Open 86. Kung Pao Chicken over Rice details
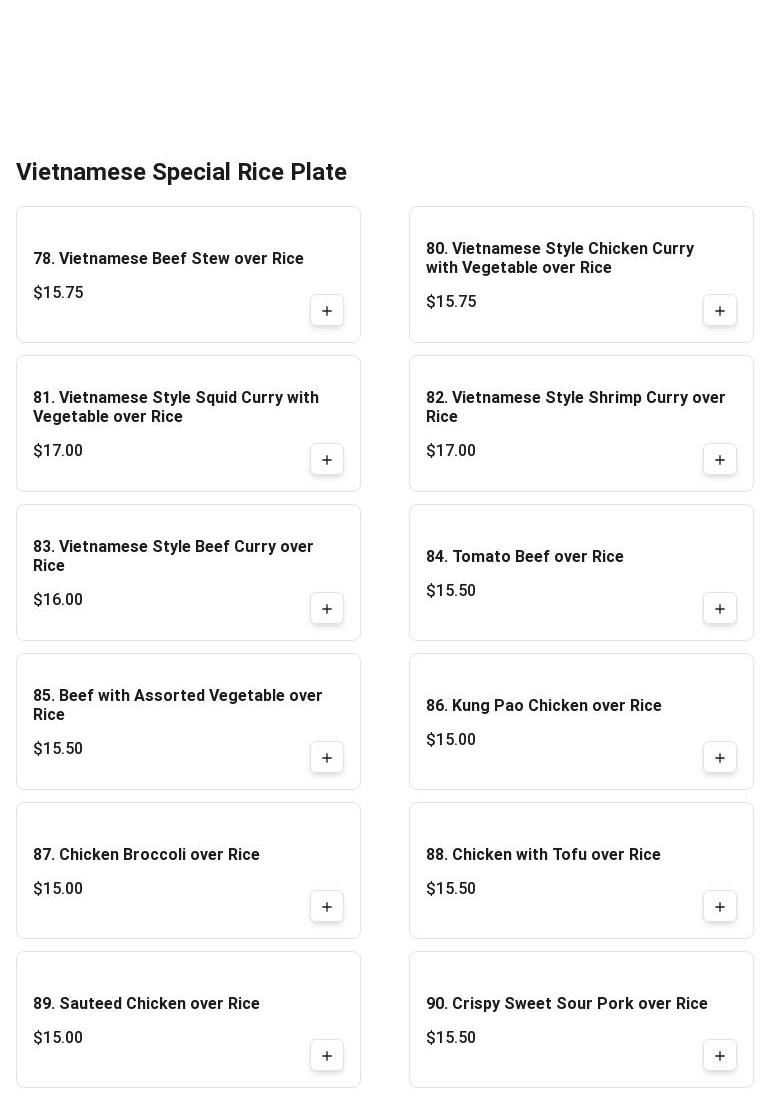The width and height of the screenshot is (770, 1098). [543, 706]
